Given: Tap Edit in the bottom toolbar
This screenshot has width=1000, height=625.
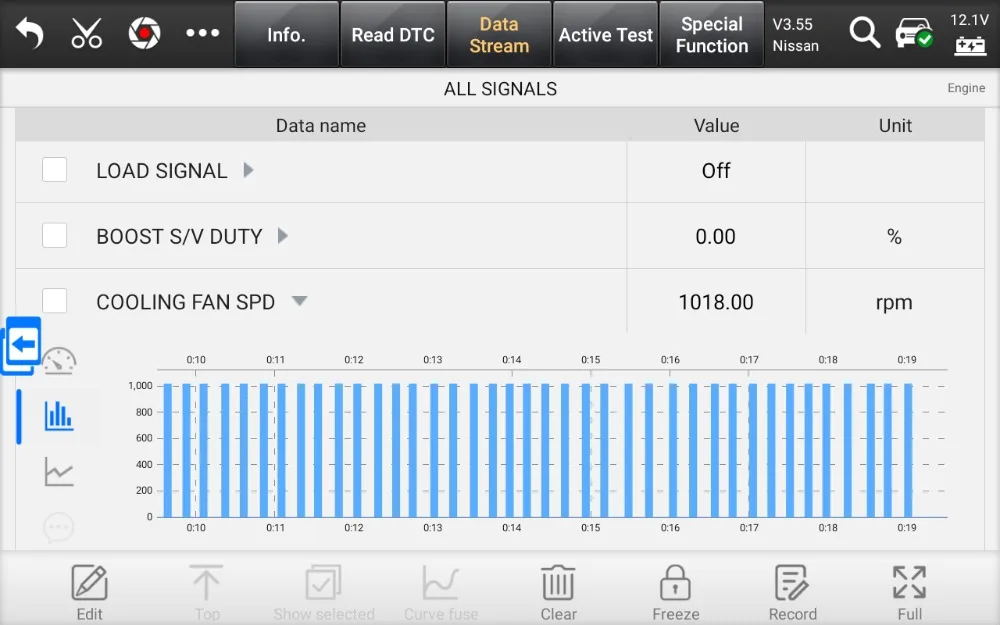Looking at the screenshot, I should tap(89, 592).
